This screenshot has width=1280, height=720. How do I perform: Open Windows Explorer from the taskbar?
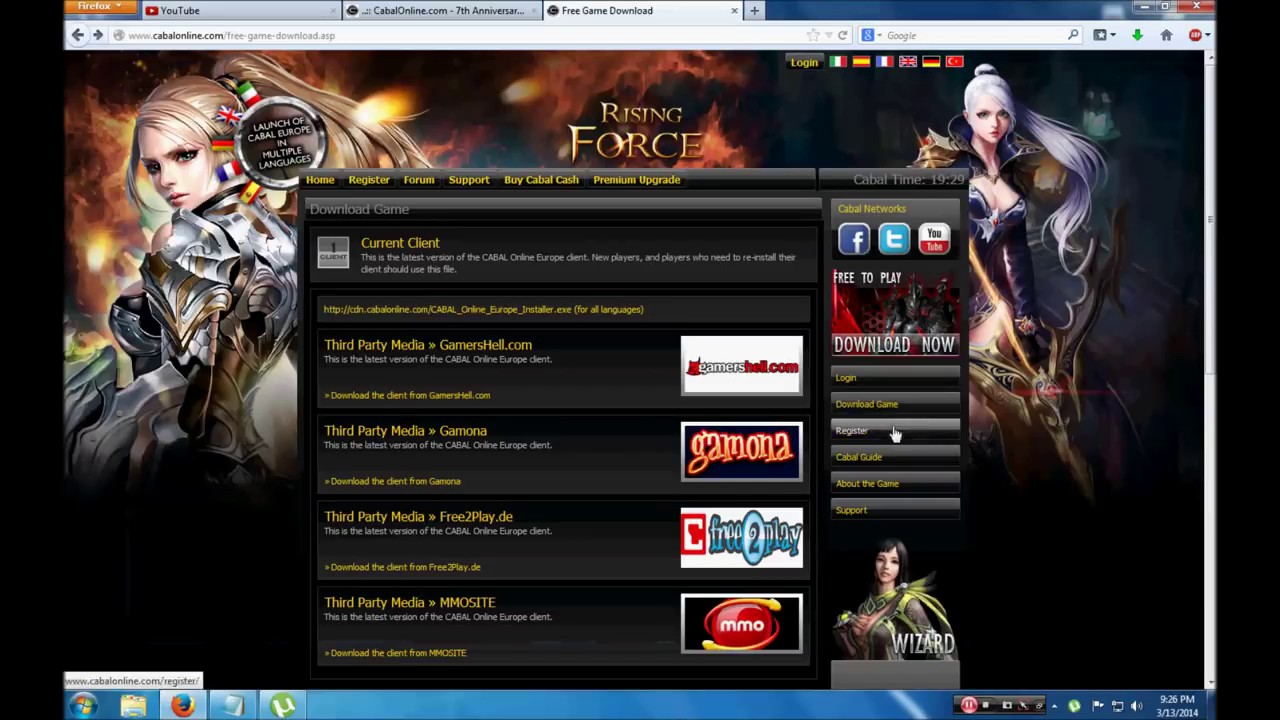(x=134, y=706)
